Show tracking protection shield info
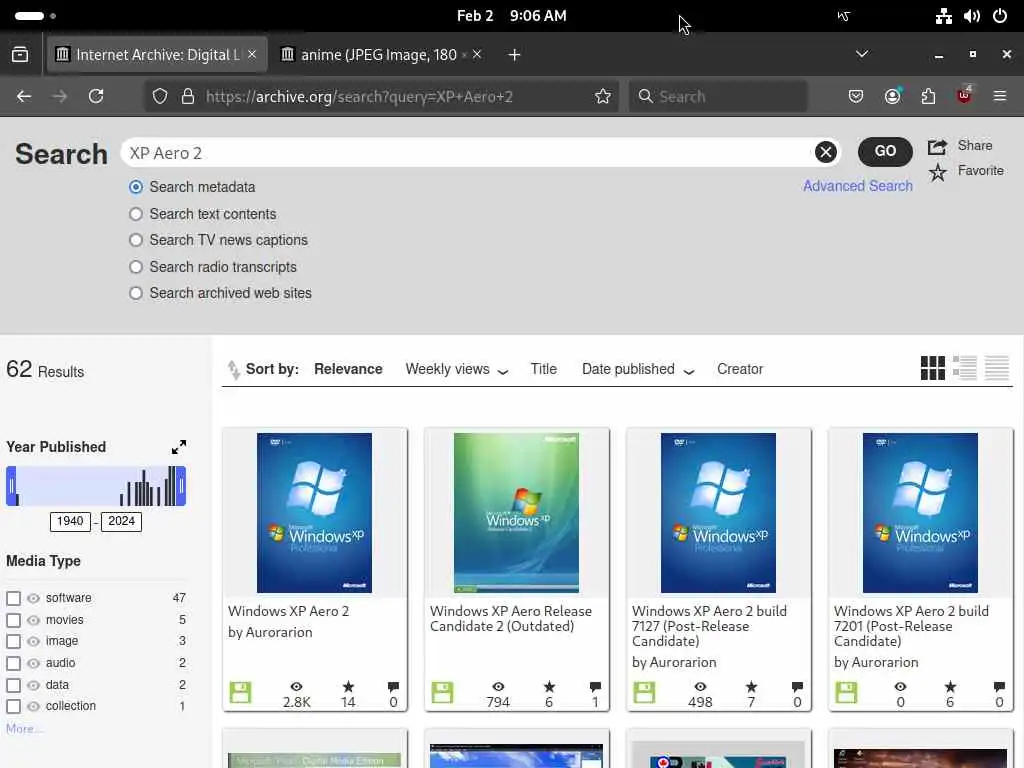This screenshot has height=768, width=1024. click(x=160, y=97)
